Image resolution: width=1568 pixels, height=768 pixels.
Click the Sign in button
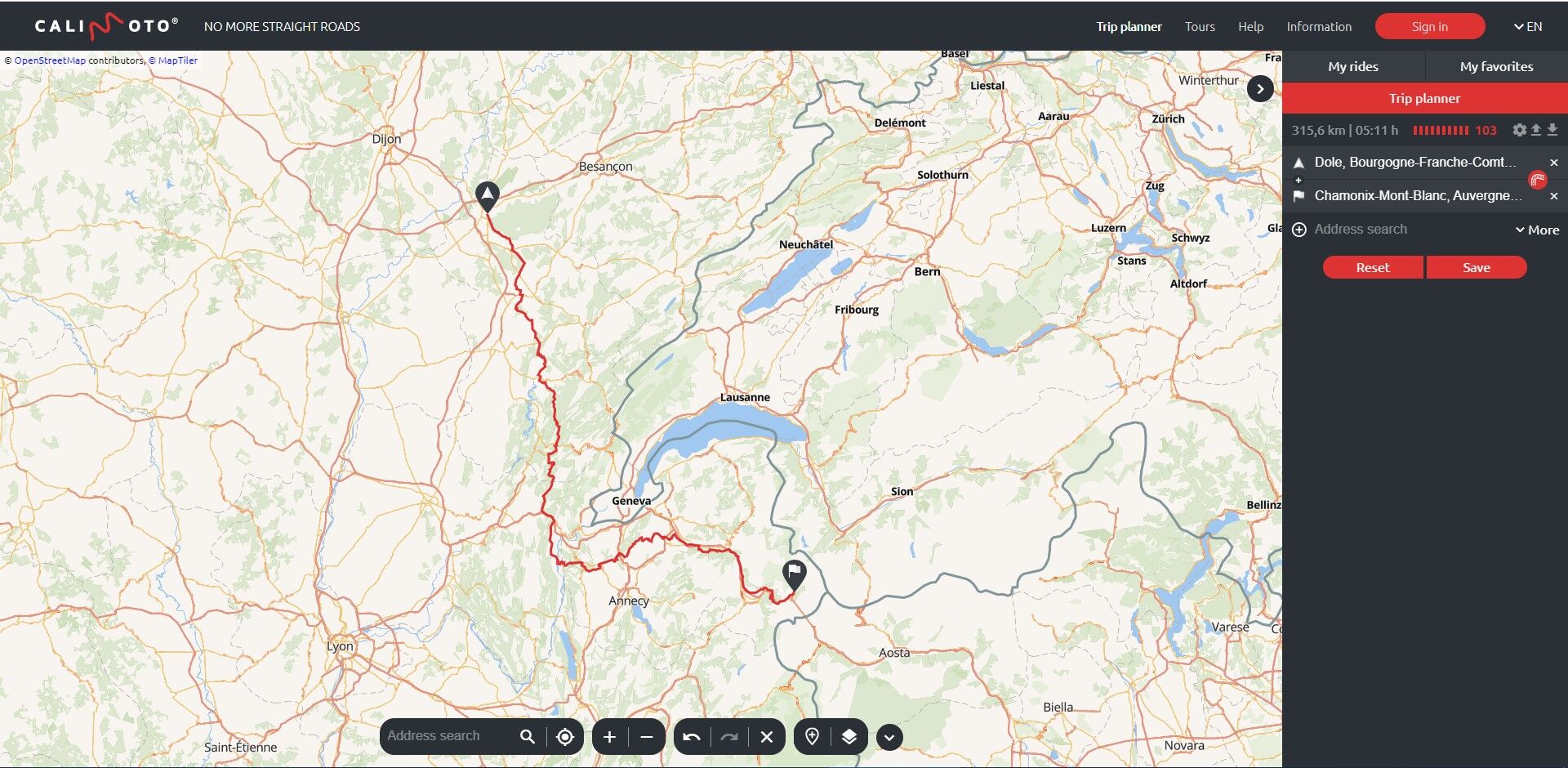1430,26
